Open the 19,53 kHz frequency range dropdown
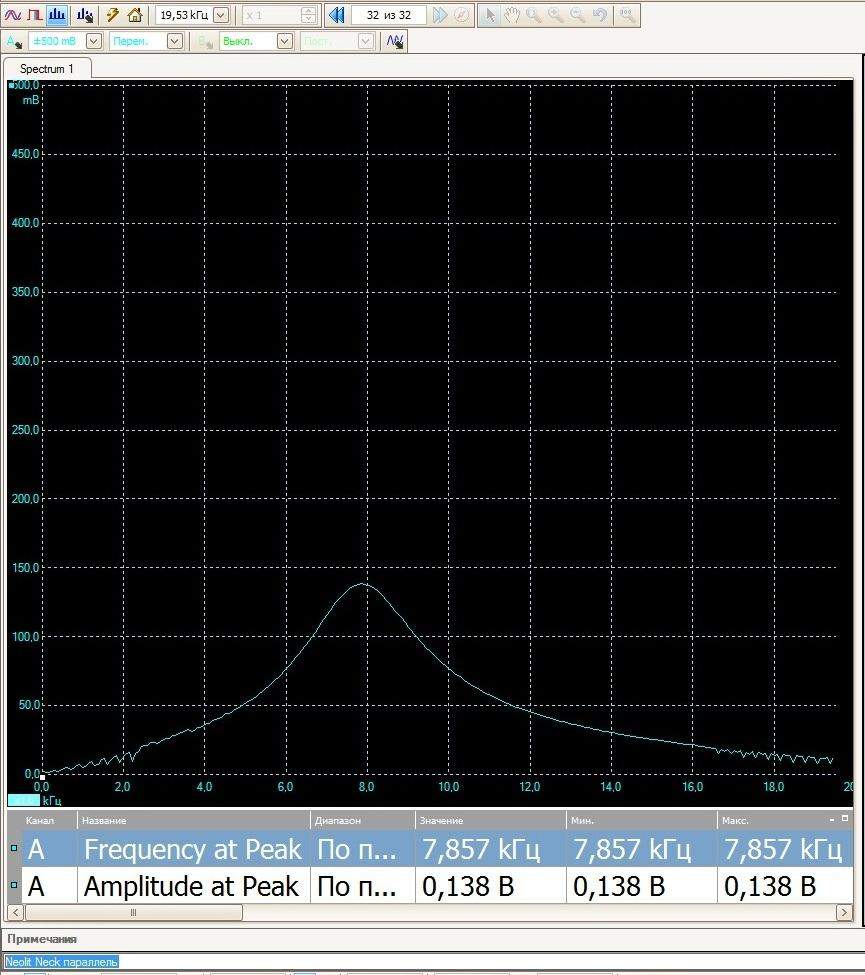This screenshot has width=865, height=975. [221, 15]
